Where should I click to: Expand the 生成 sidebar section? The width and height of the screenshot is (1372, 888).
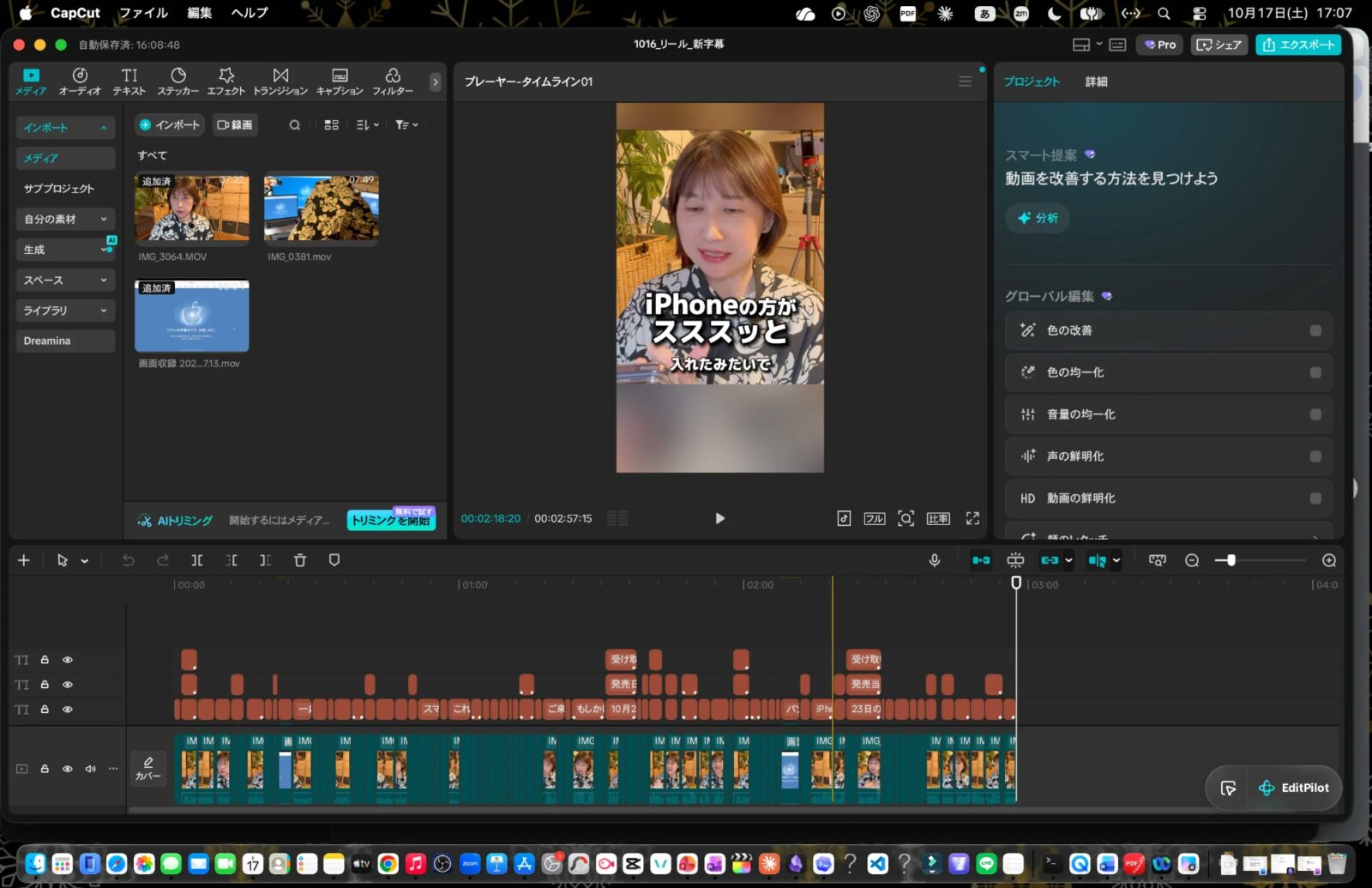65,250
